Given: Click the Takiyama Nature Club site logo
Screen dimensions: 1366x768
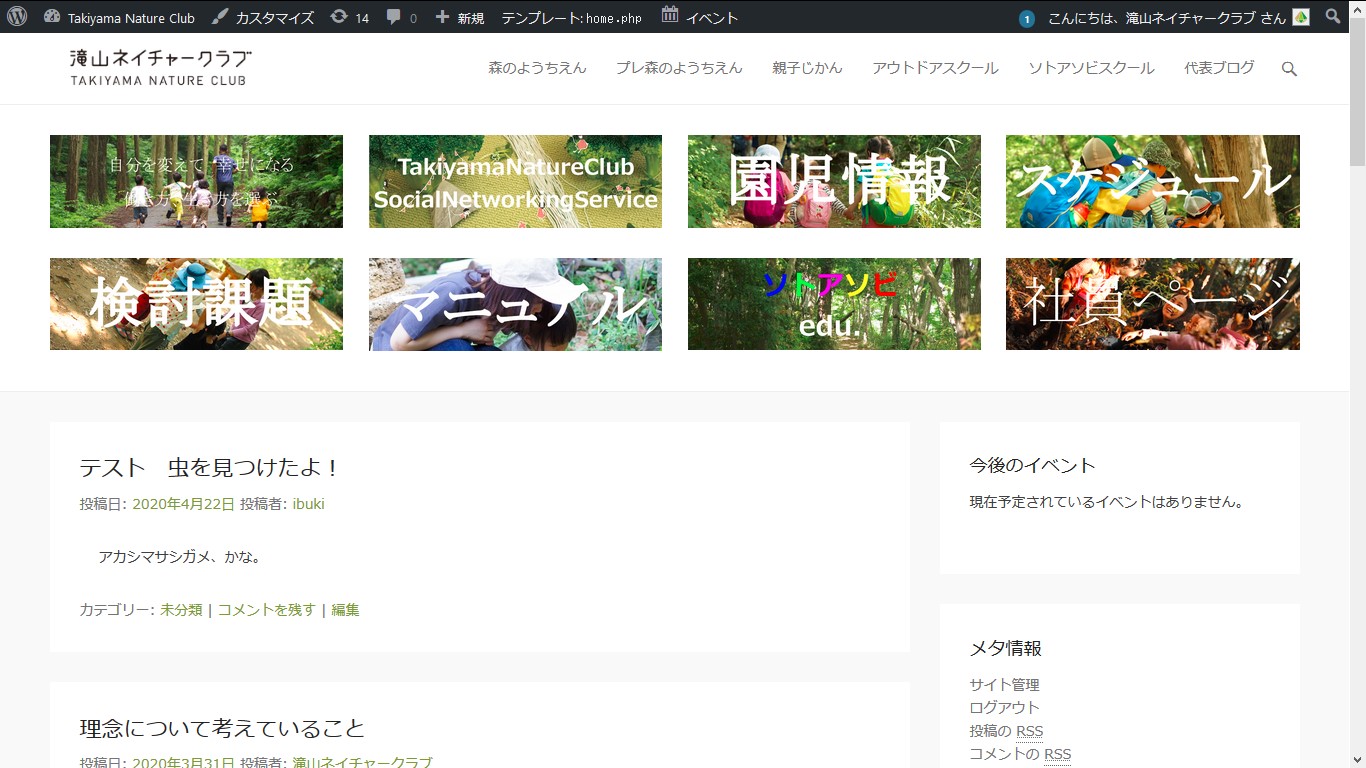Looking at the screenshot, I should point(160,68).
